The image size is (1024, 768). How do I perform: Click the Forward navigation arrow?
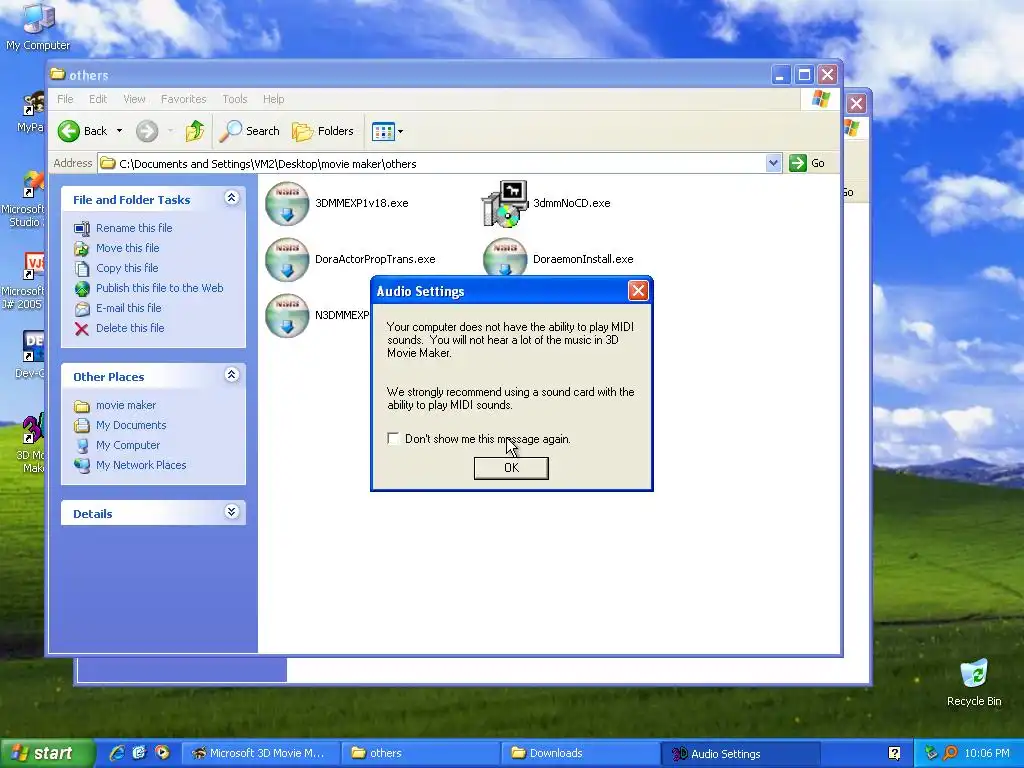pyautogui.click(x=147, y=131)
